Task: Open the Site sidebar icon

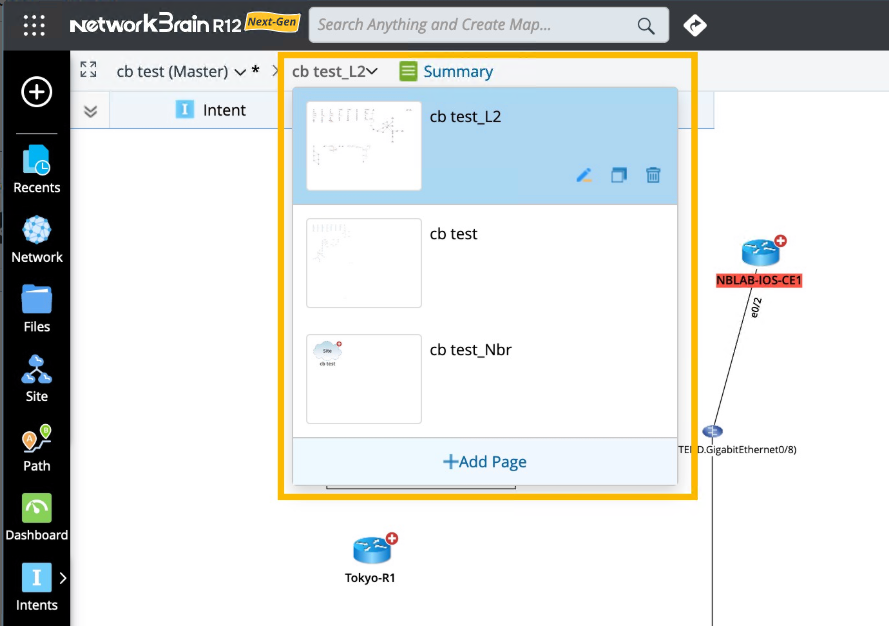Action: pos(37,378)
